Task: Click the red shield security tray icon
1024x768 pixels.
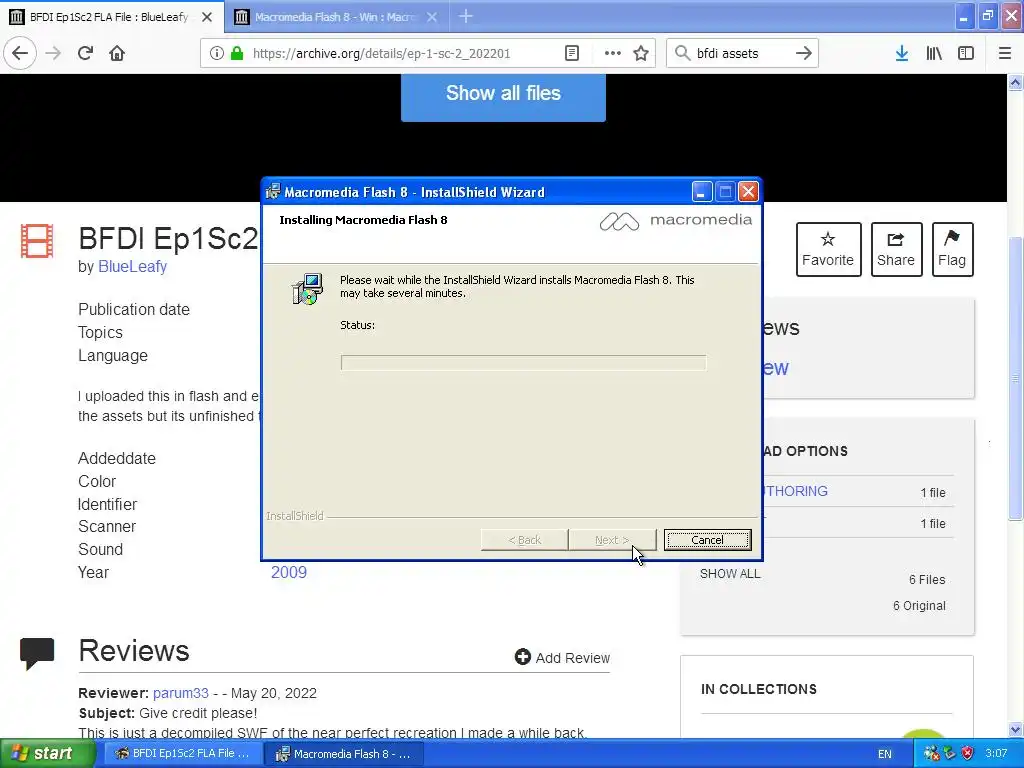Action: tap(967, 754)
